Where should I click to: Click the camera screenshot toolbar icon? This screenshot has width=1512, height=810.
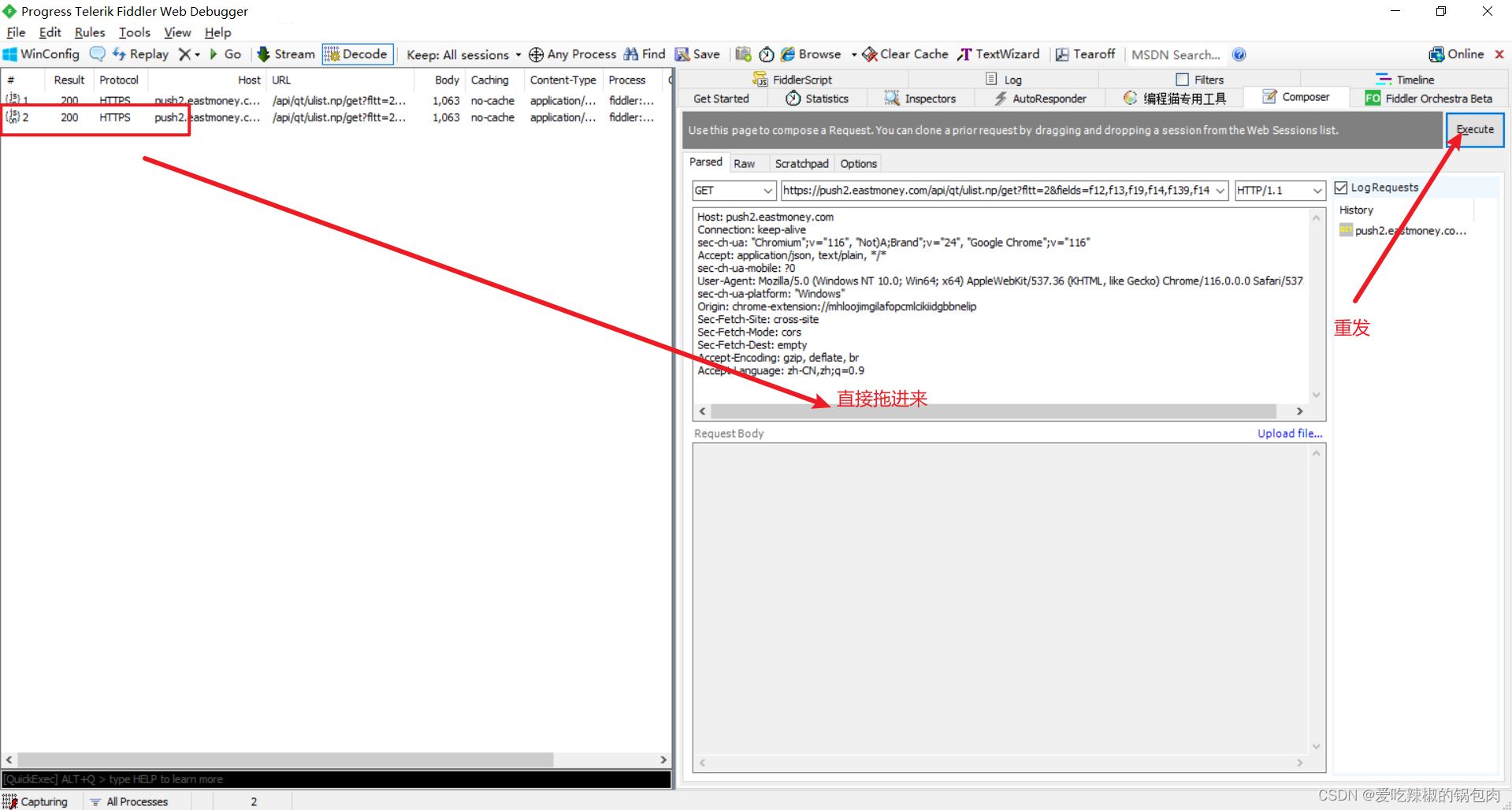click(x=743, y=54)
